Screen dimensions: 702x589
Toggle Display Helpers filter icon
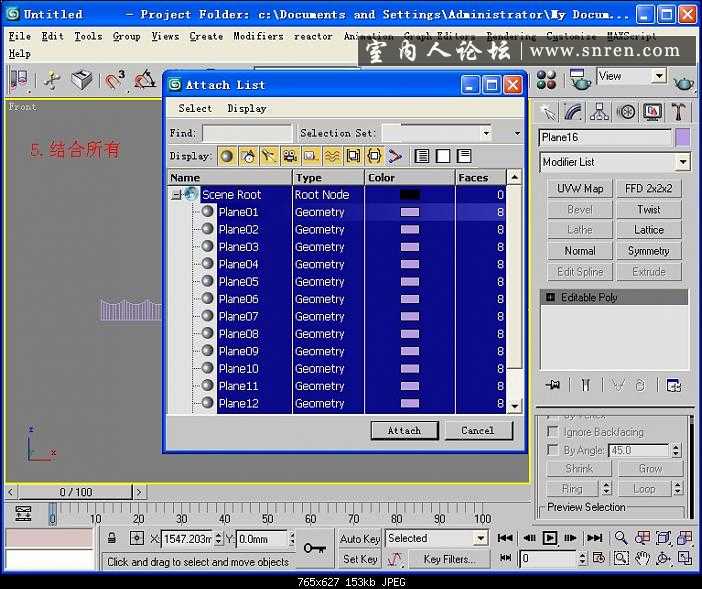click(x=311, y=156)
